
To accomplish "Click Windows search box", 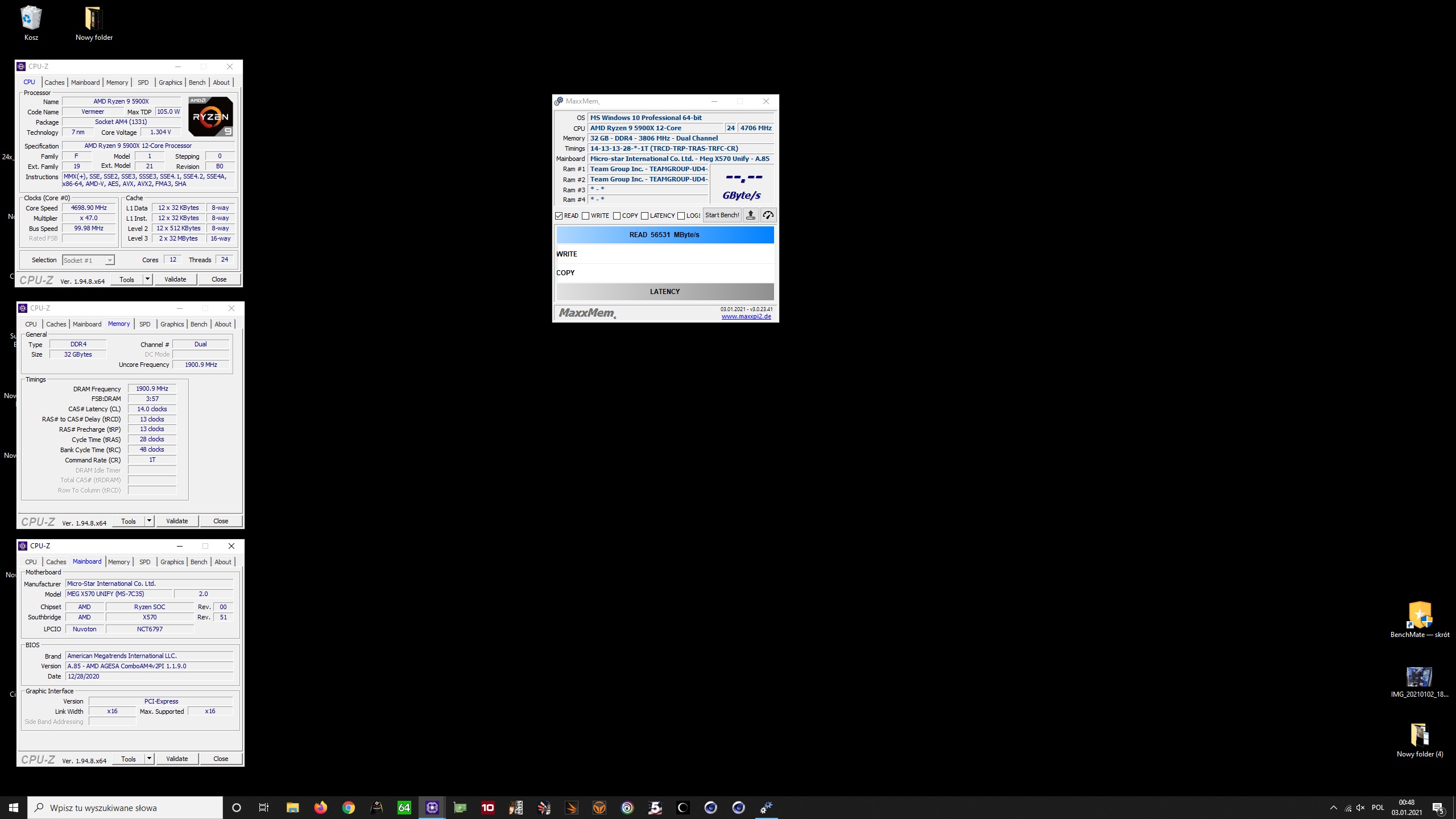I will pyautogui.click(x=125, y=808).
